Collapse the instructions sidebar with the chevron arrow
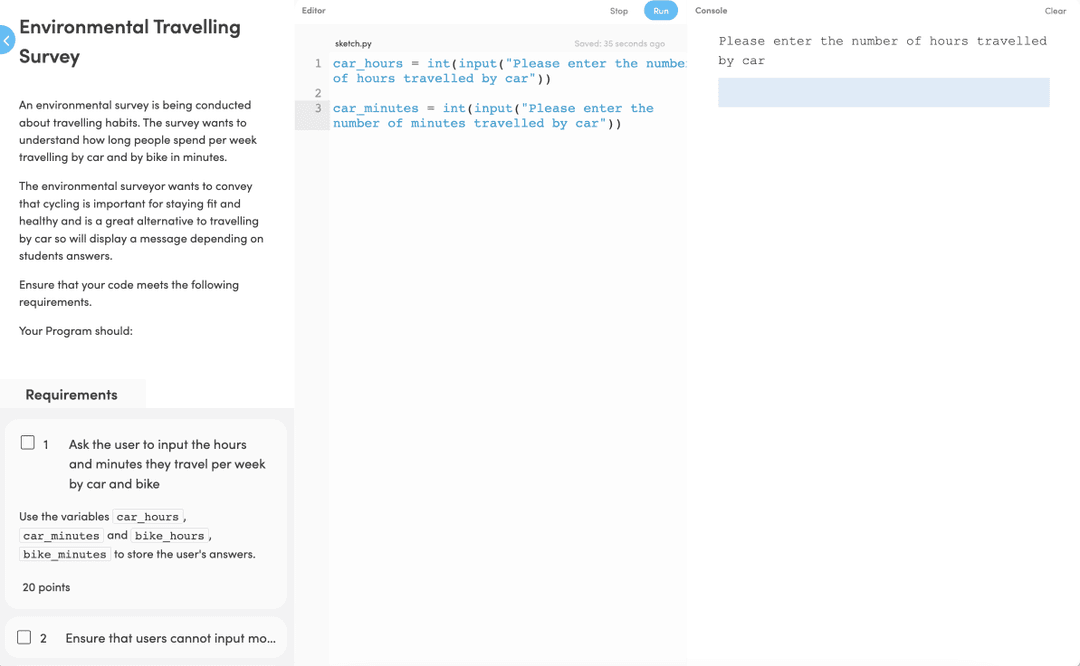The width and height of the screenshot is (1080, 666). coord(7,40)
